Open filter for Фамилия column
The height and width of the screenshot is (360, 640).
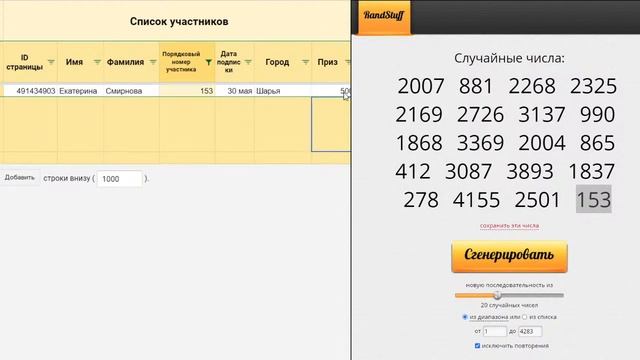(x=153, y=62)
